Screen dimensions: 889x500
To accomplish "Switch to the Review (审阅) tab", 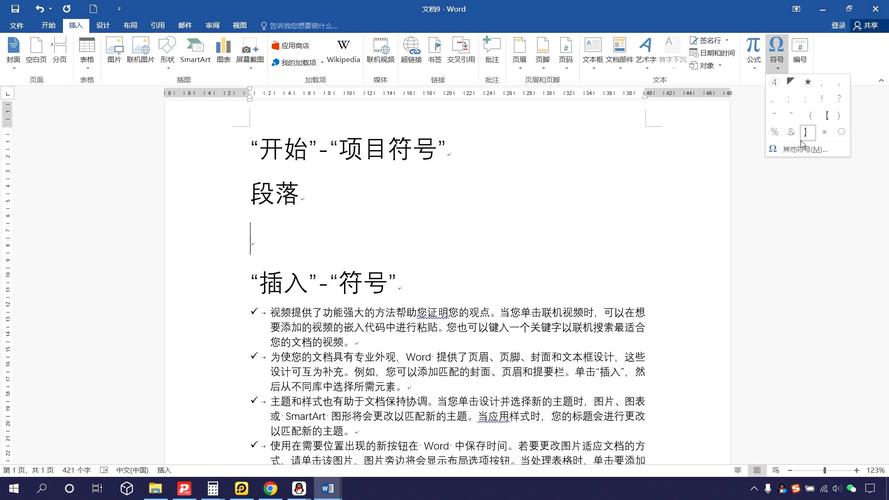I will click(x=212, y=26).
